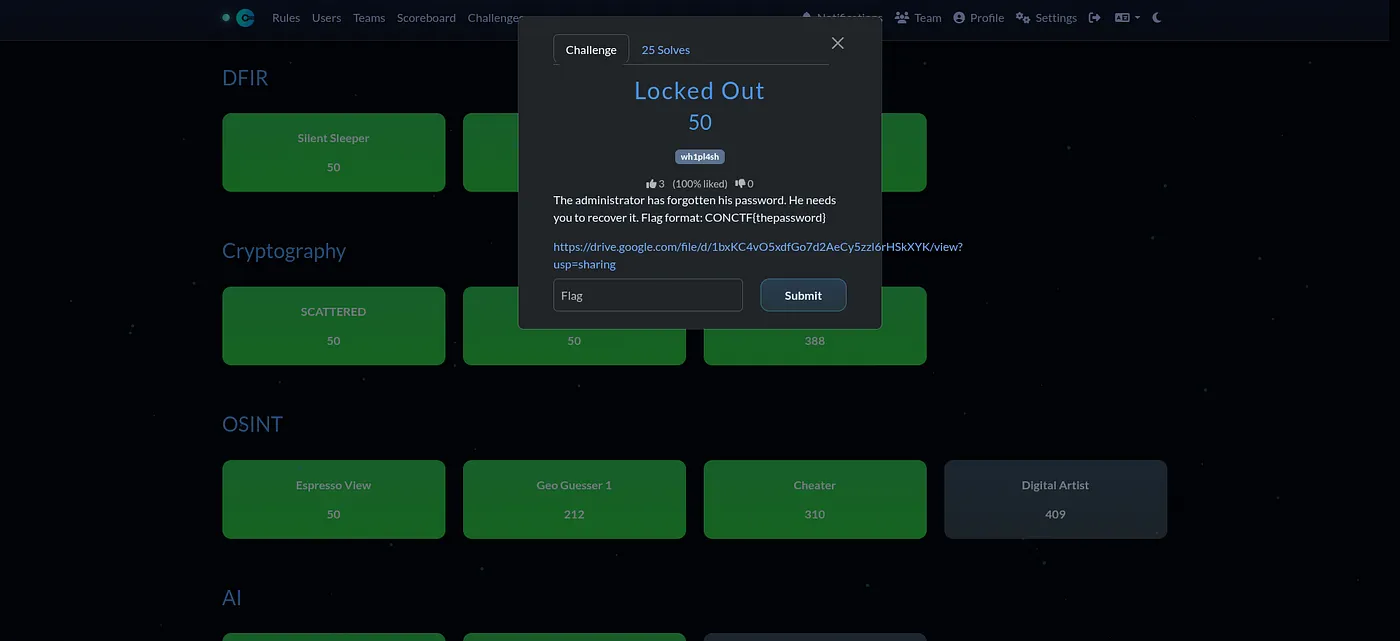Click the wh1pl4sh author tag
Viewport: 1400px width, 641px height.
pyautogui.click(x=700, y=157)
